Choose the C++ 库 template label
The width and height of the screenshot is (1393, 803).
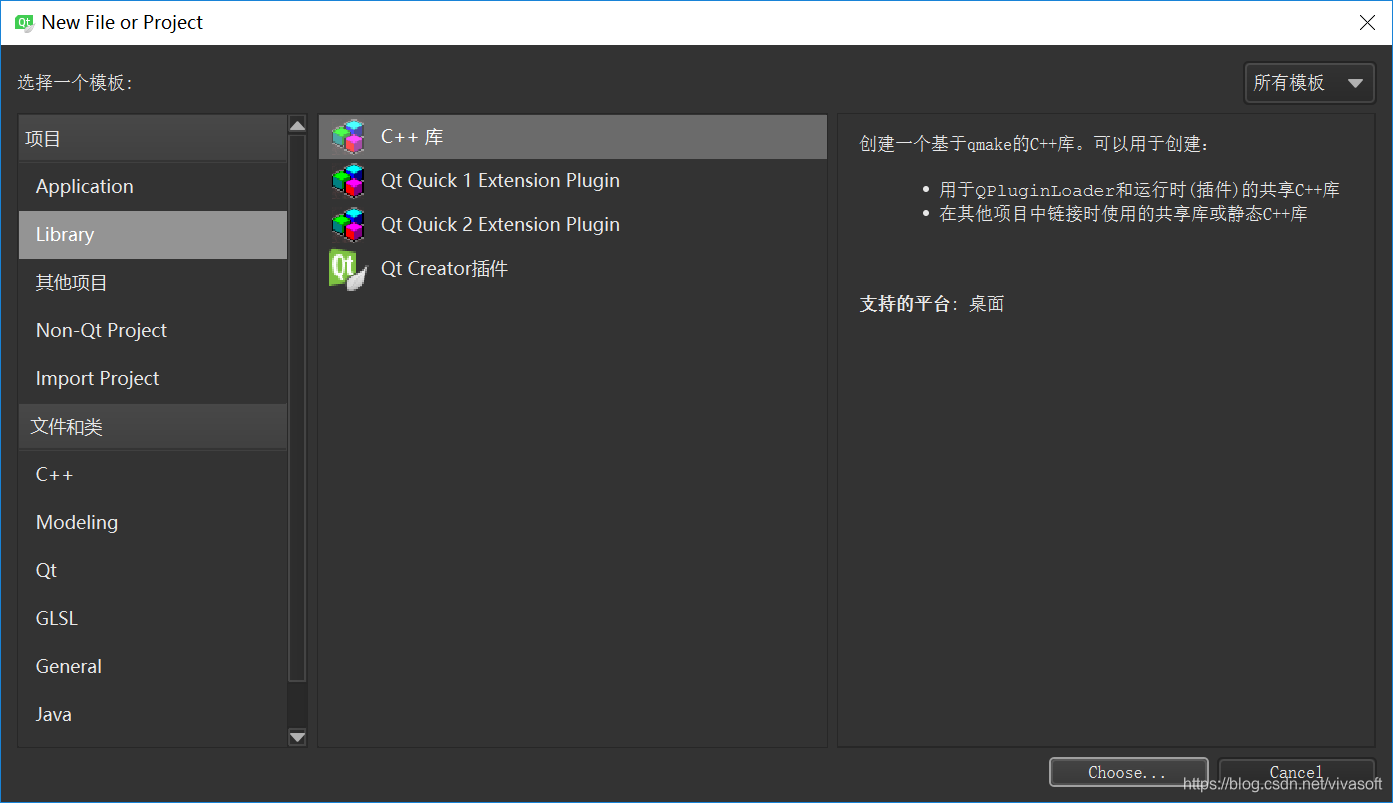412,137
